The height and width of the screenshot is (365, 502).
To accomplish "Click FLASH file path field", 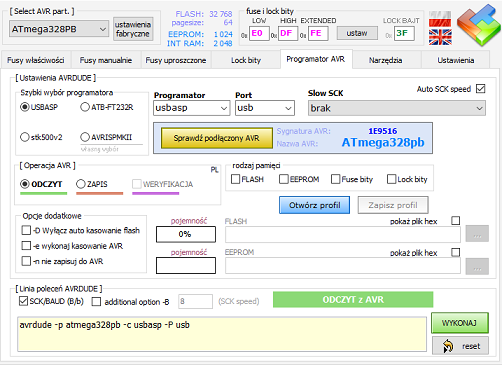I will [343, 234].
